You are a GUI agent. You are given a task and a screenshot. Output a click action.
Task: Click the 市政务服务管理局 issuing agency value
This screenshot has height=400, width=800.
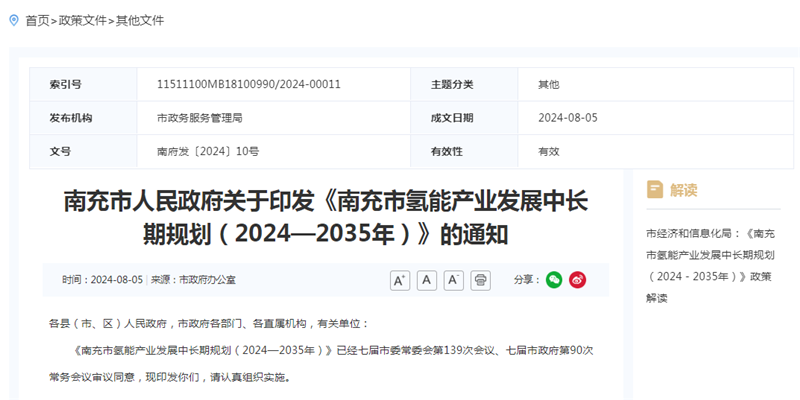tap(200, 118)
